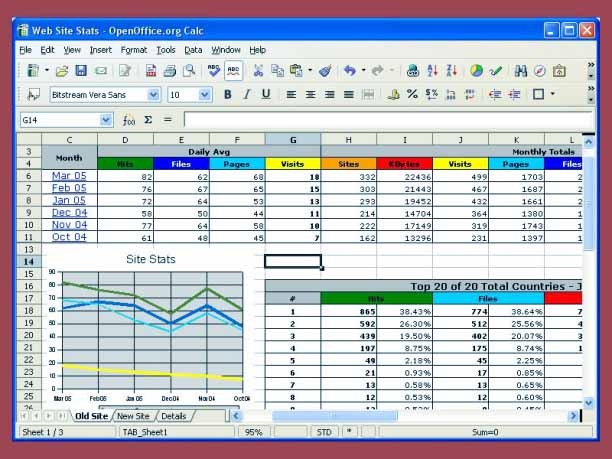Select the Paintbrush format tool
612x459 pixels.
pyautogui.click(x=325, y=71)
